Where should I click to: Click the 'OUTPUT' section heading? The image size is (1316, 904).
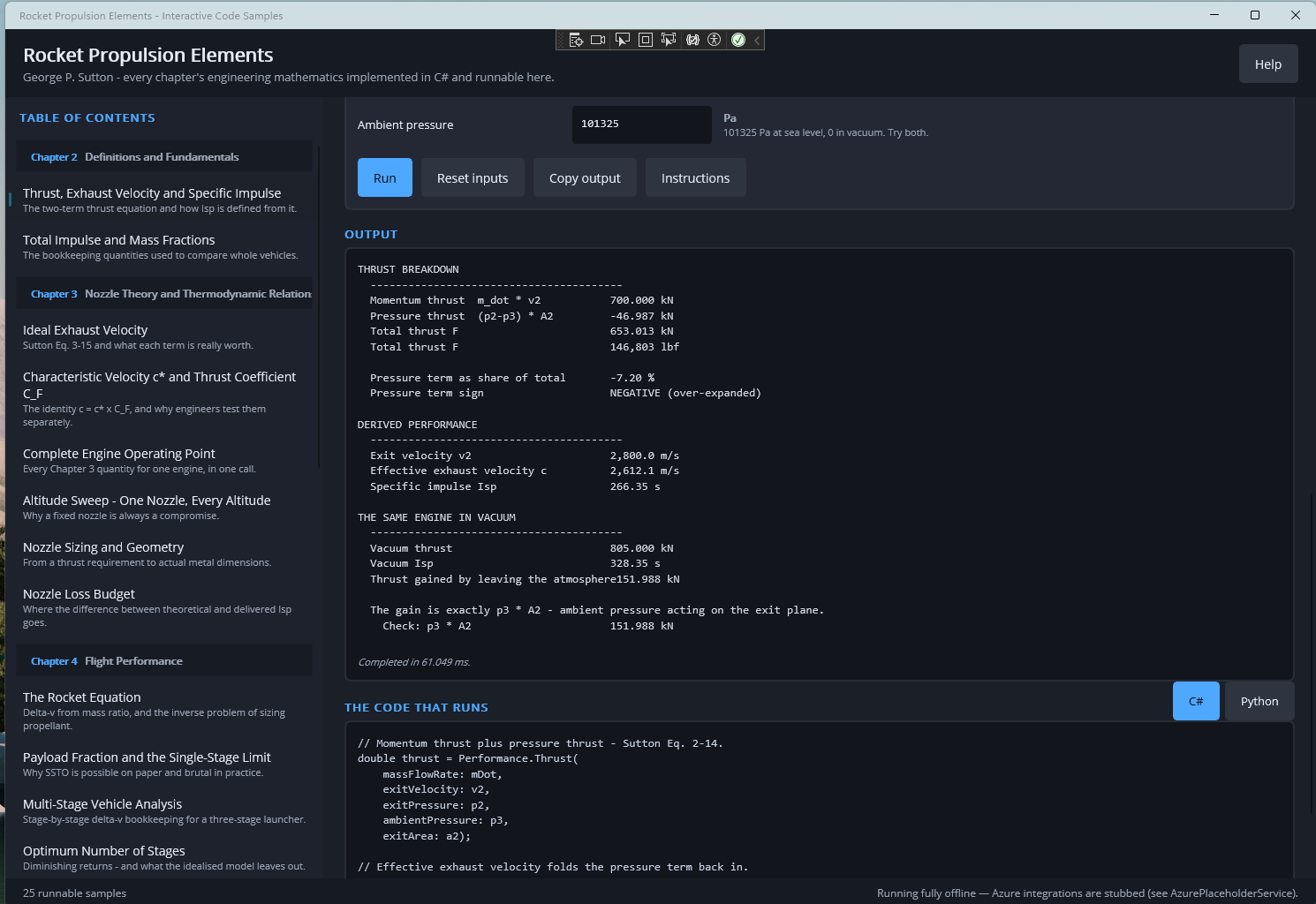click(x=371, y=234)
